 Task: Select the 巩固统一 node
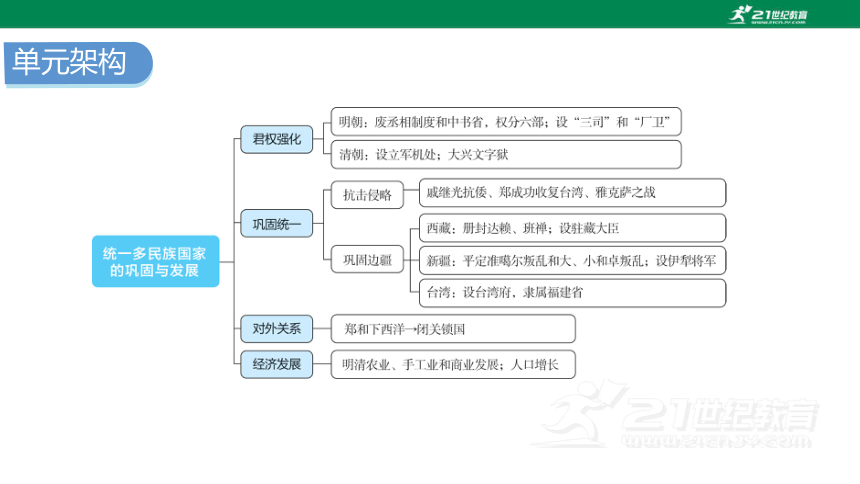[x=276, y=224]
